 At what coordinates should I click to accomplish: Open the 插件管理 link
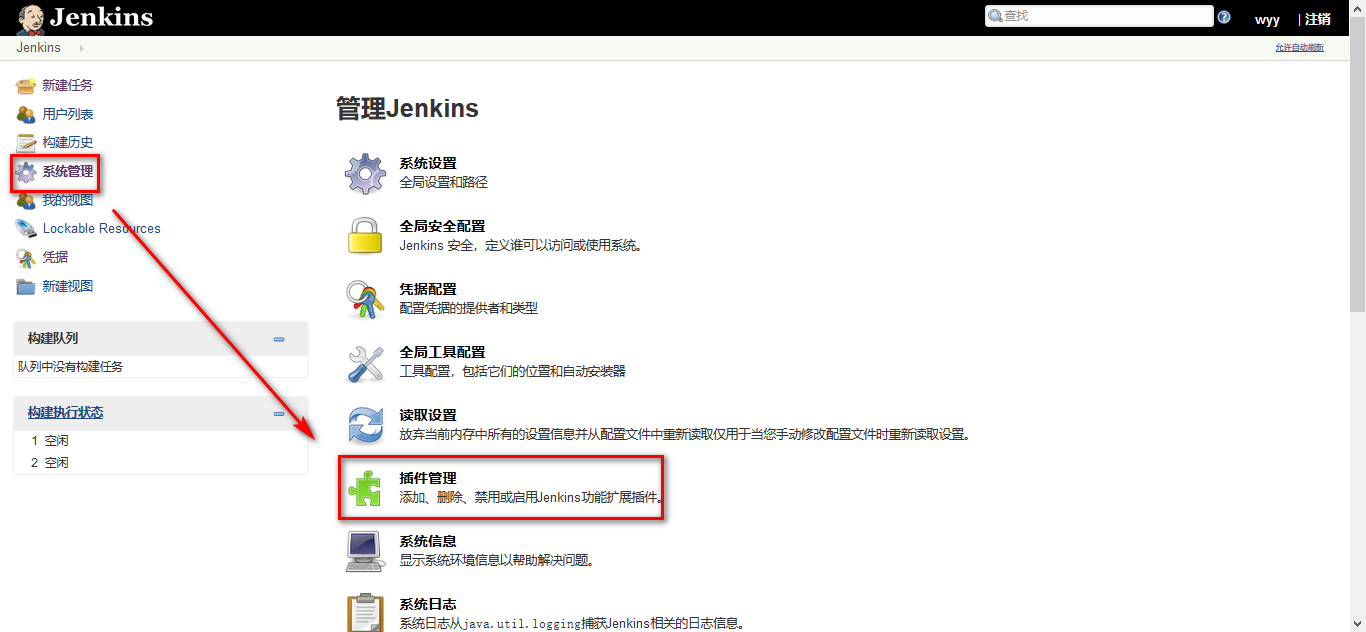[x=428, y=478]
